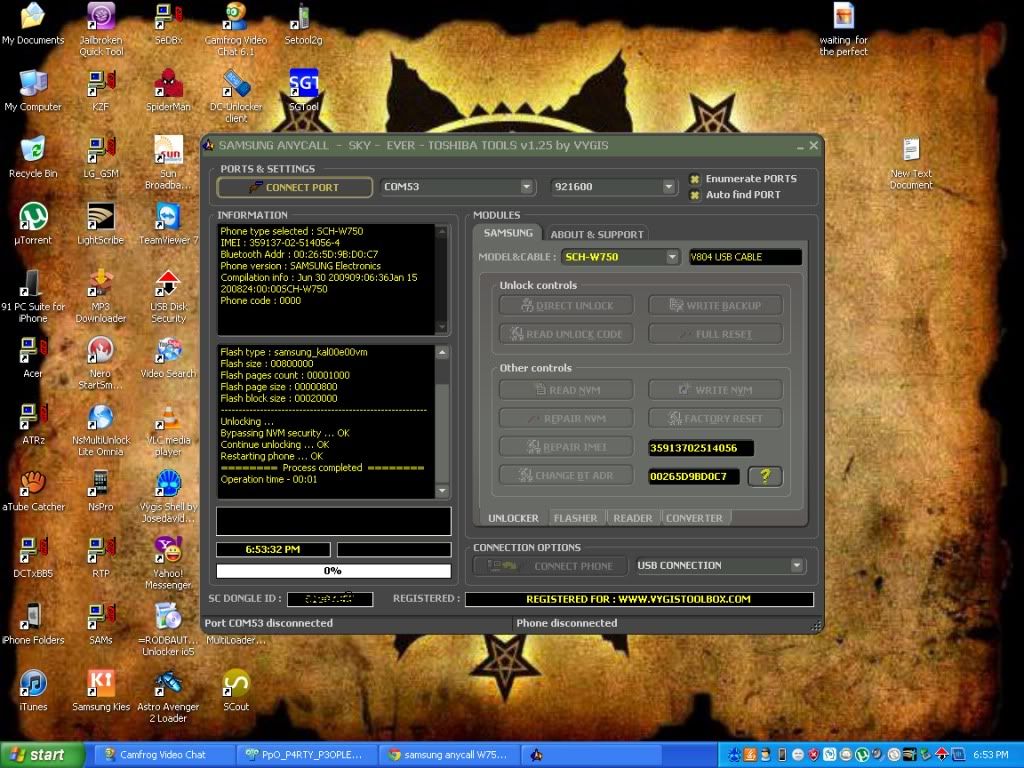
Task: Launch iTunes from the desktop
Action: pos(33,690)
